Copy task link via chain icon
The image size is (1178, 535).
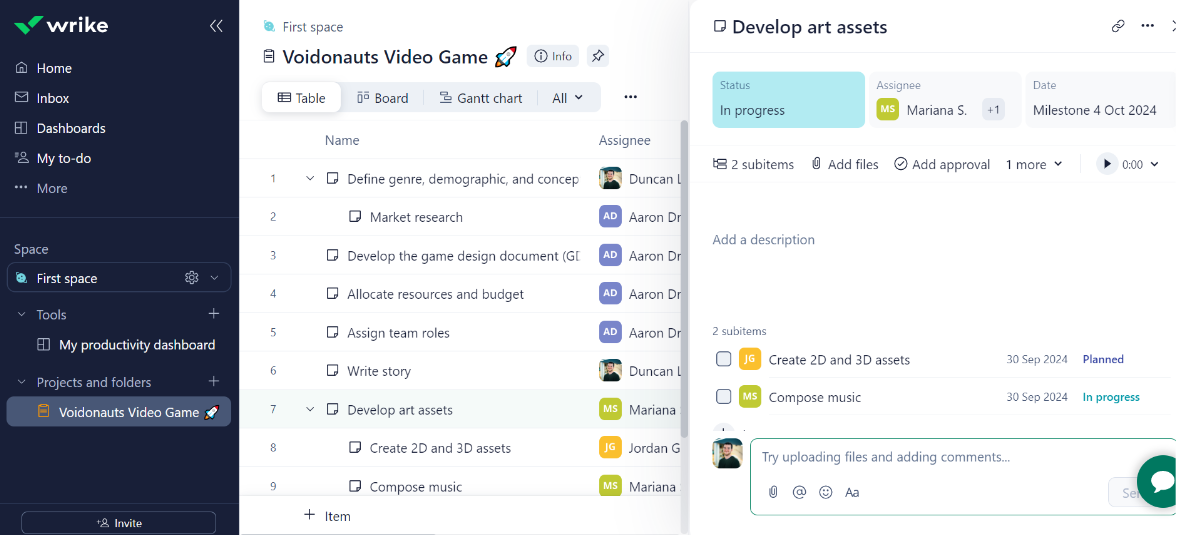tap(1118, 26)
